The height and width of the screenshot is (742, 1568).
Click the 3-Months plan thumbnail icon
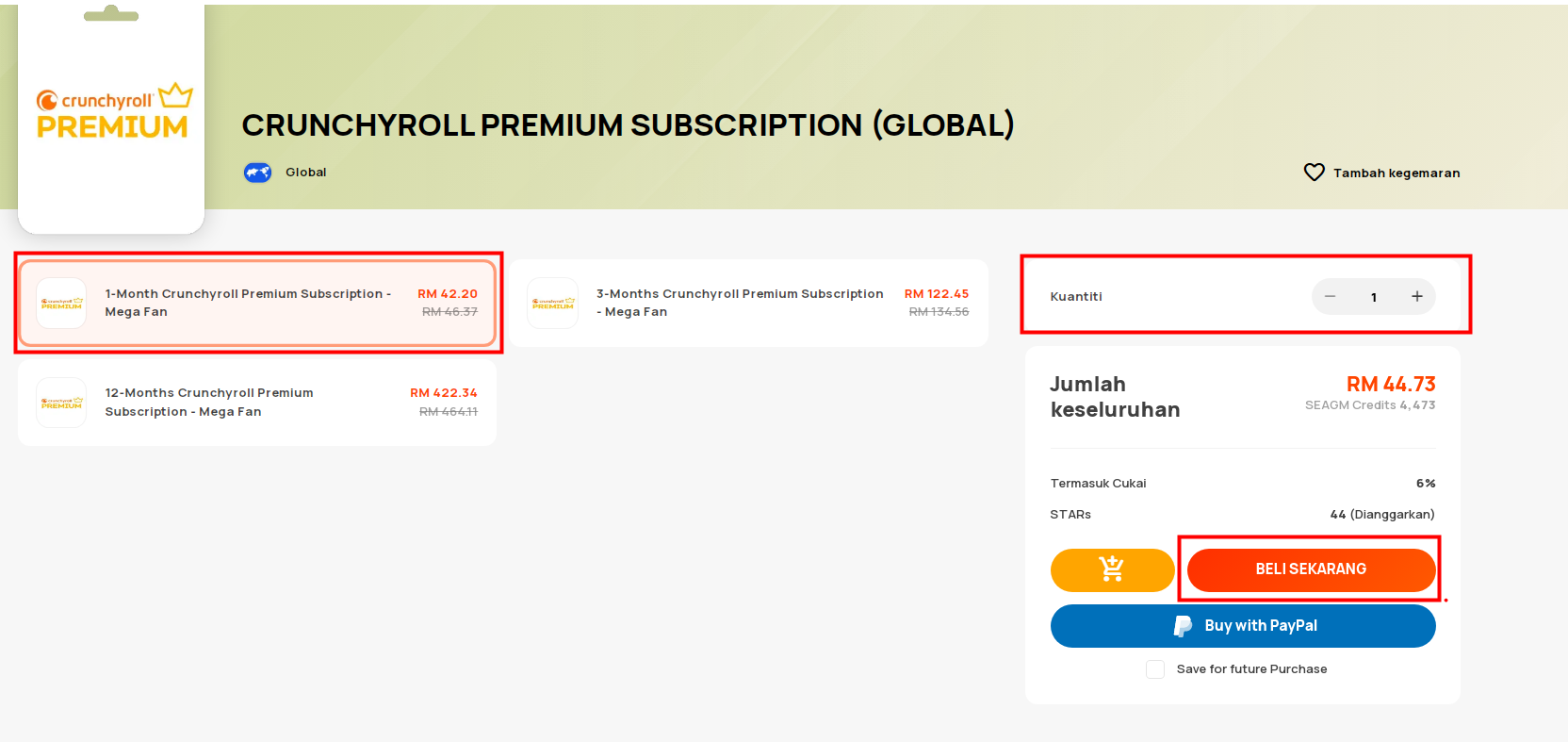point(552,303)
